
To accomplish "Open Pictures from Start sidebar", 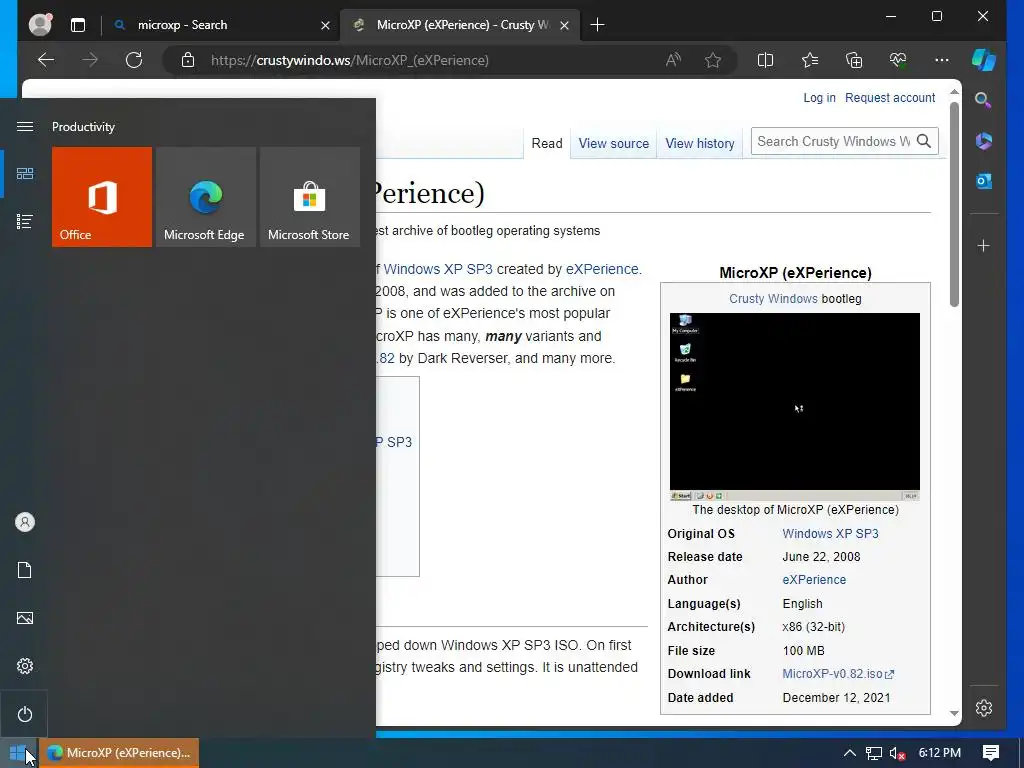I will [25, 618].
